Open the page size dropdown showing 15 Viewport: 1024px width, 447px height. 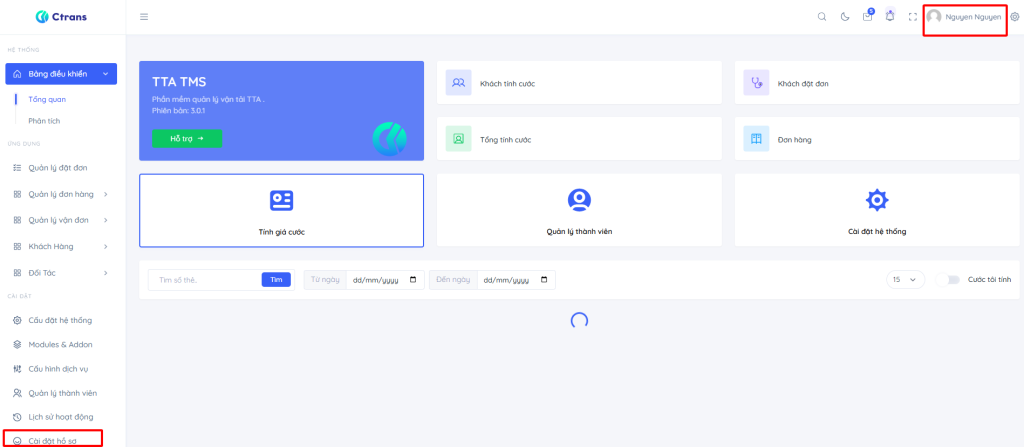click(905, 280)
